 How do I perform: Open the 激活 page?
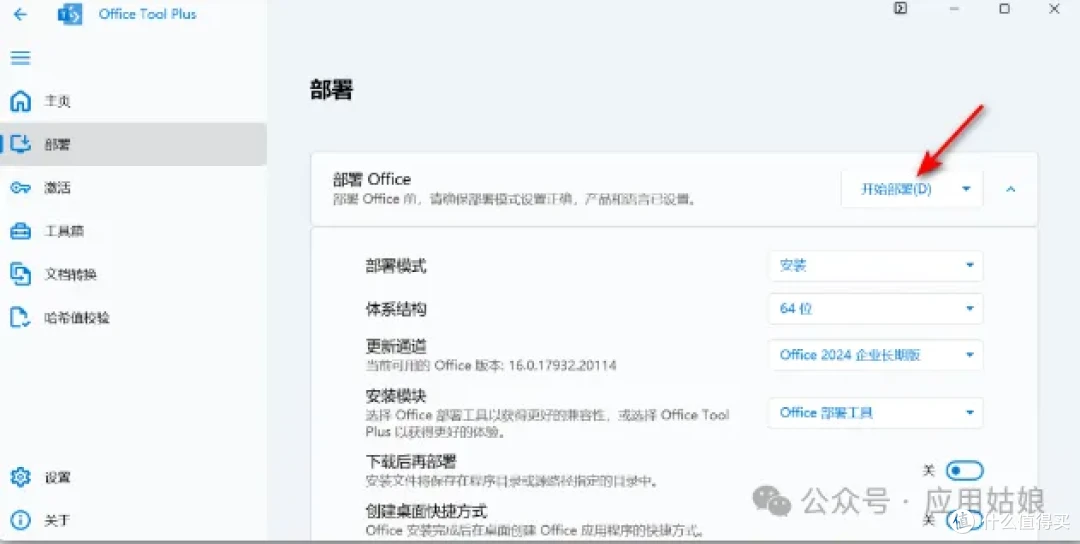(133, 187)
